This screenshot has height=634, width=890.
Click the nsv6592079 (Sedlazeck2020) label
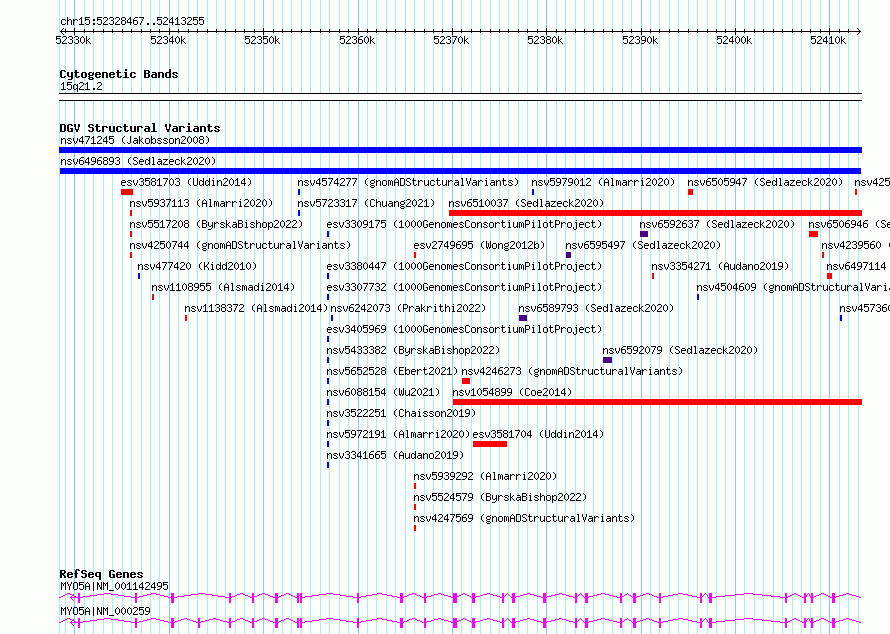coord(680,350)
